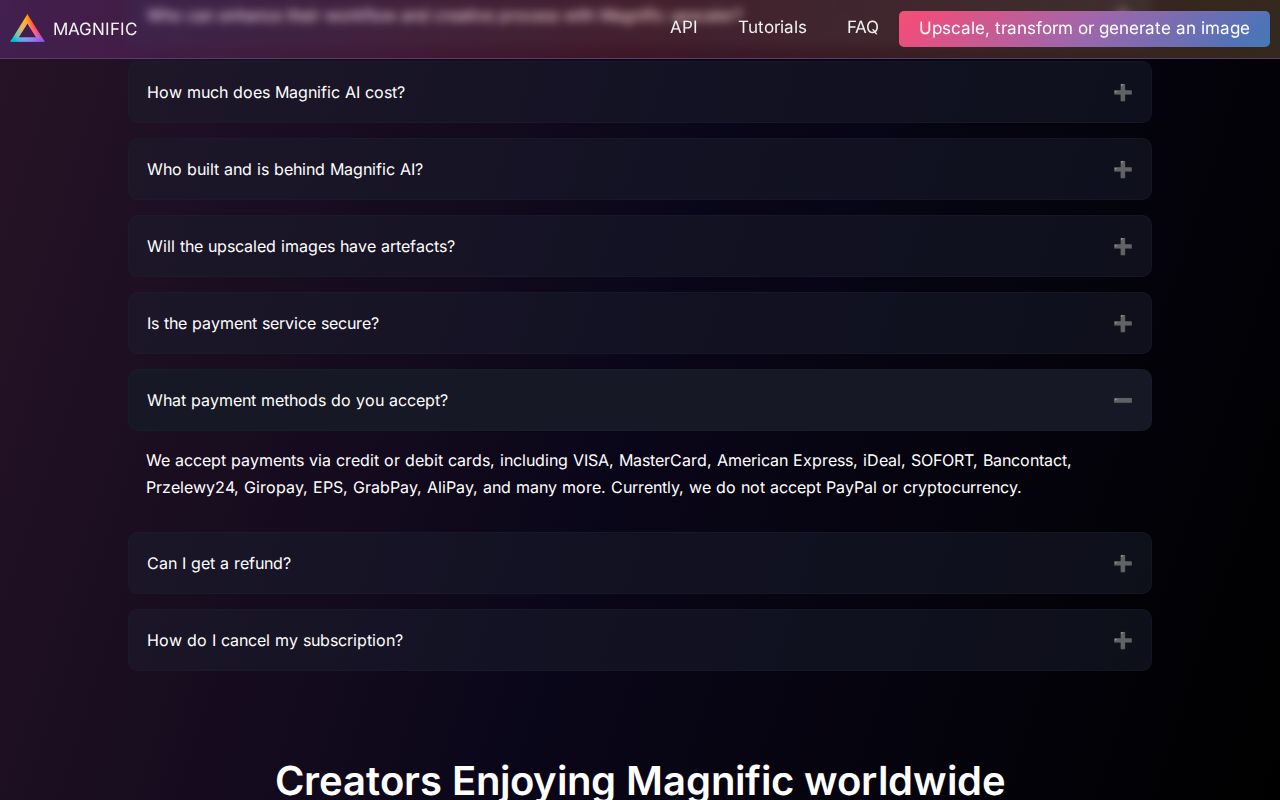Go to FAQ in the top navigation

[862, 28]
